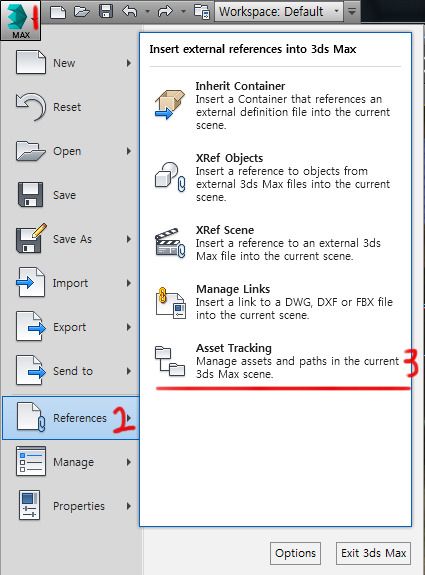Click the Project Folder toolbar icon
The image size is (425, 575).
pyautogui.click(x=202, y=12)
